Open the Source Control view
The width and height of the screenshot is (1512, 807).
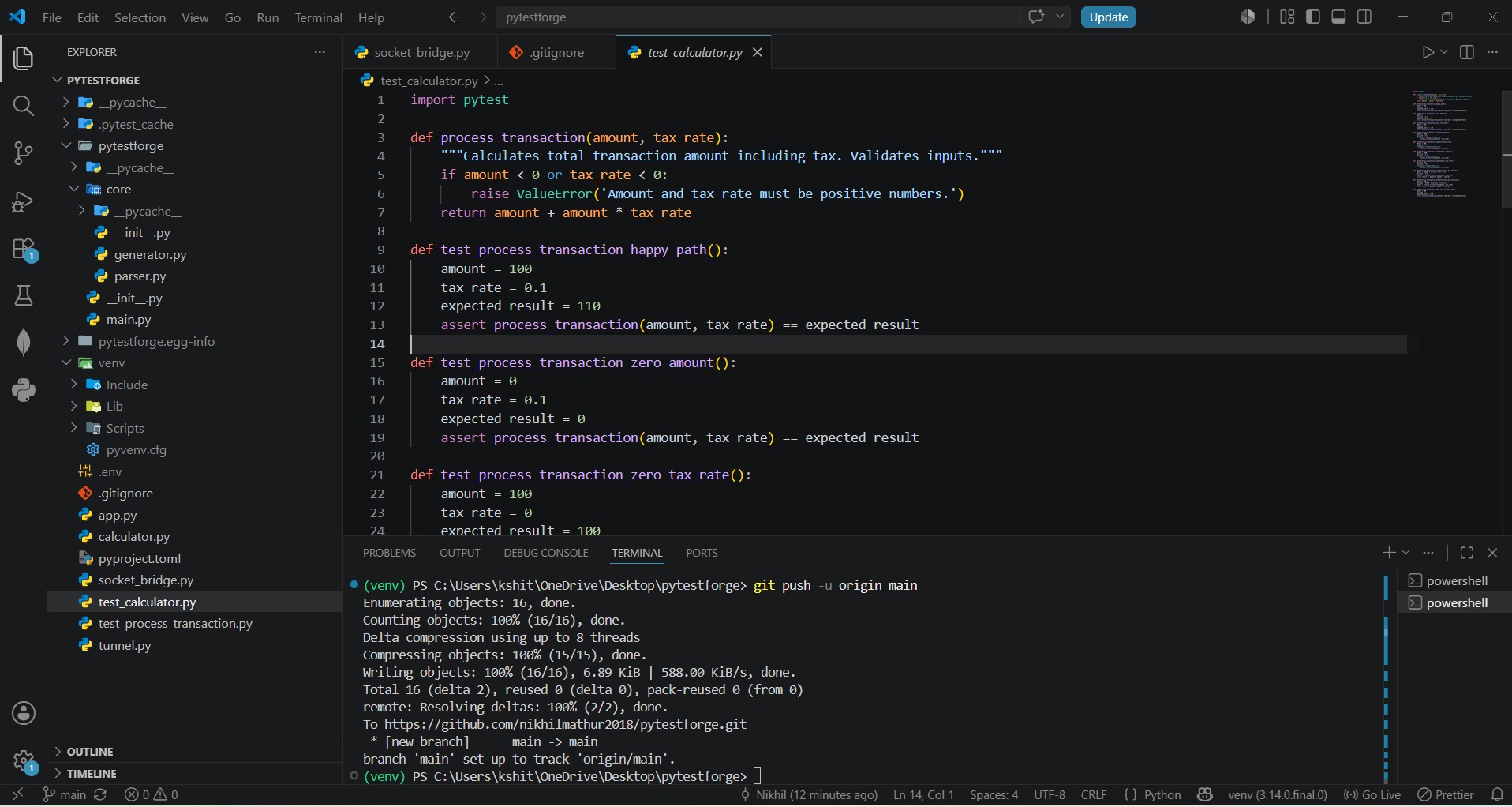click(x=24, y=153)
